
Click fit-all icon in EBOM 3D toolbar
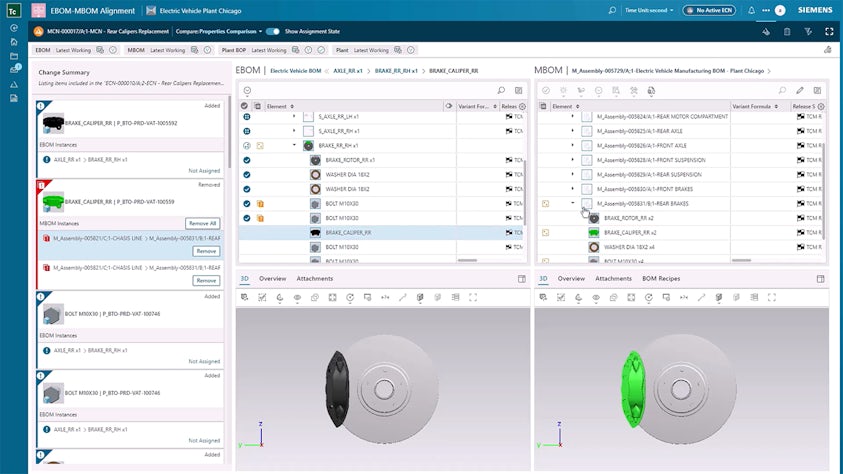point(332,297)
